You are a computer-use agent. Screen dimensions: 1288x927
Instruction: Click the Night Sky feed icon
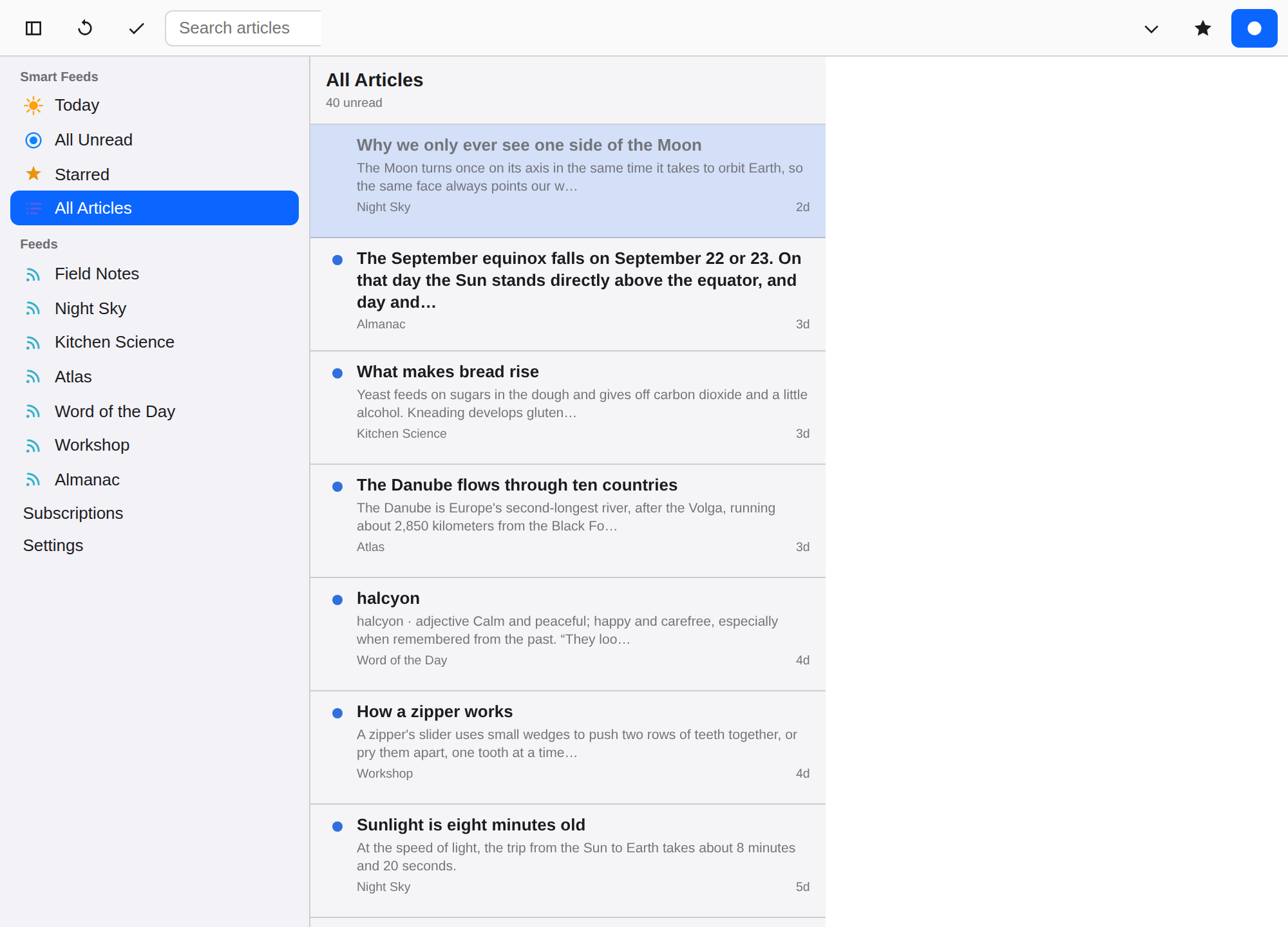[x=33, y=309]
